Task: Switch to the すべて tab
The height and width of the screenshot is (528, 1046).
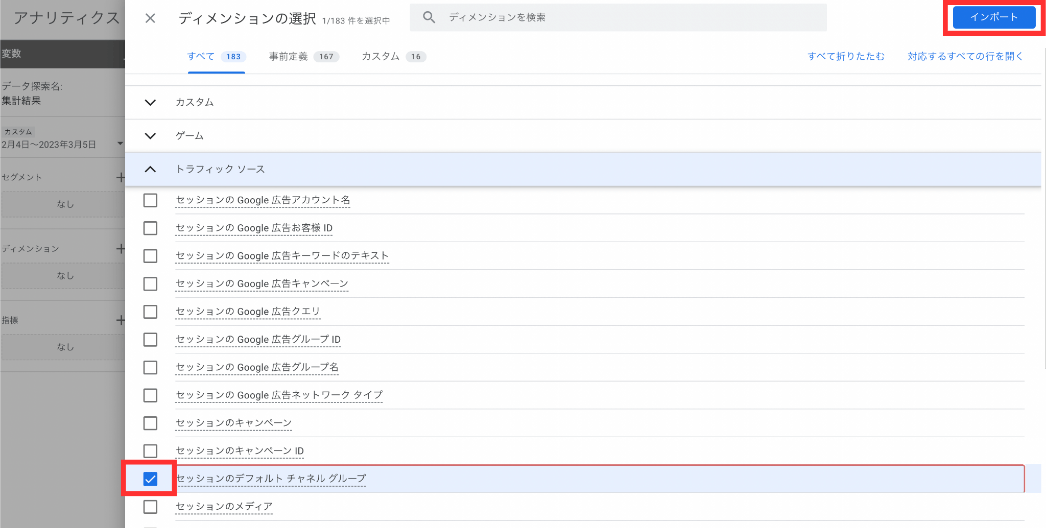Action: [215, 57]
